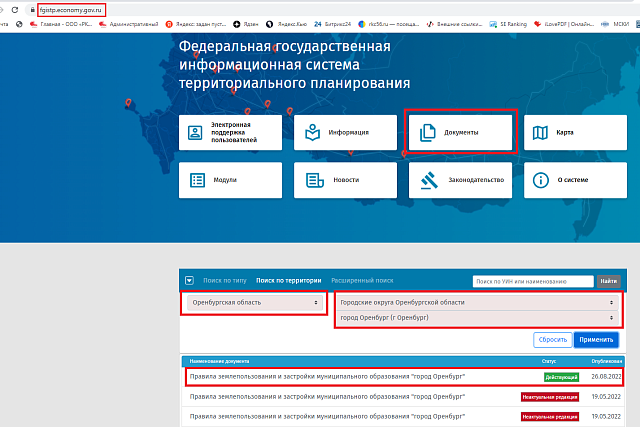Click the fgistp.economy.gov.ru address field
640x427 pixels.
click(x=71, y=10)
